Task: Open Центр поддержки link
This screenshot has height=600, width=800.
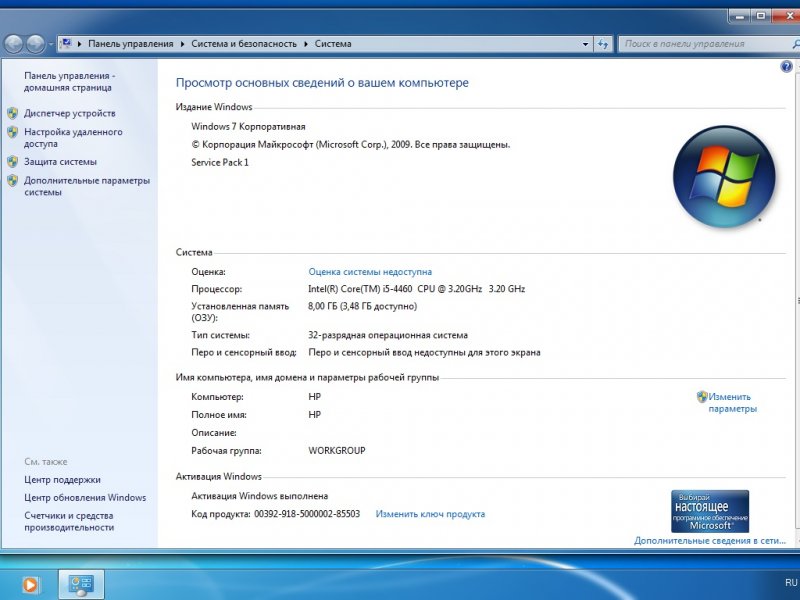Action: tap(62, 480)
